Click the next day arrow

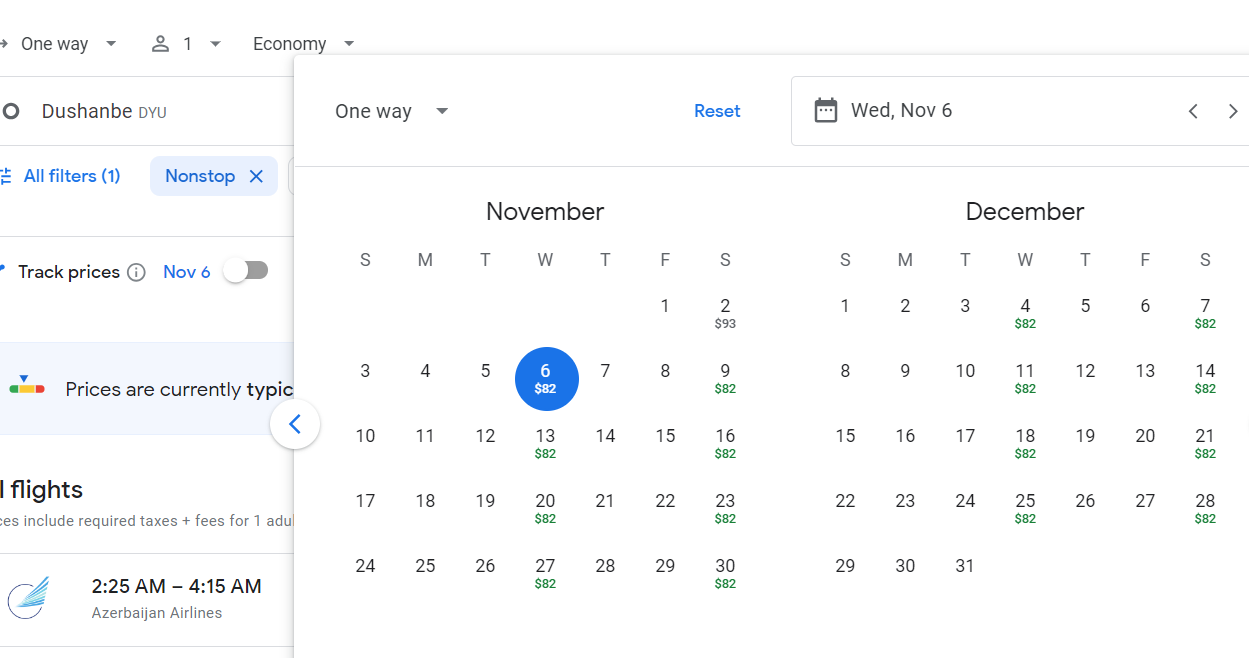tap(1233, 111)
